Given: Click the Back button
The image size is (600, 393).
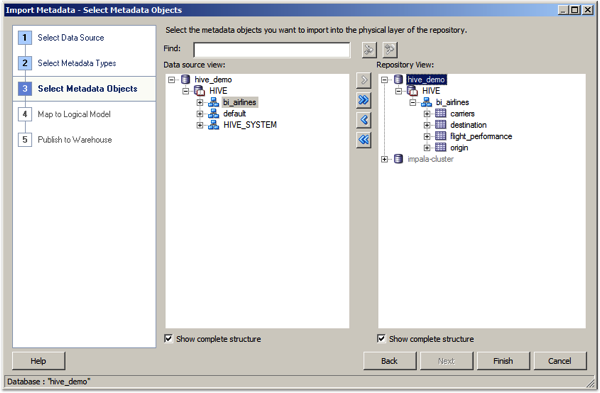Looking at the screenshot, I should 390,361.
